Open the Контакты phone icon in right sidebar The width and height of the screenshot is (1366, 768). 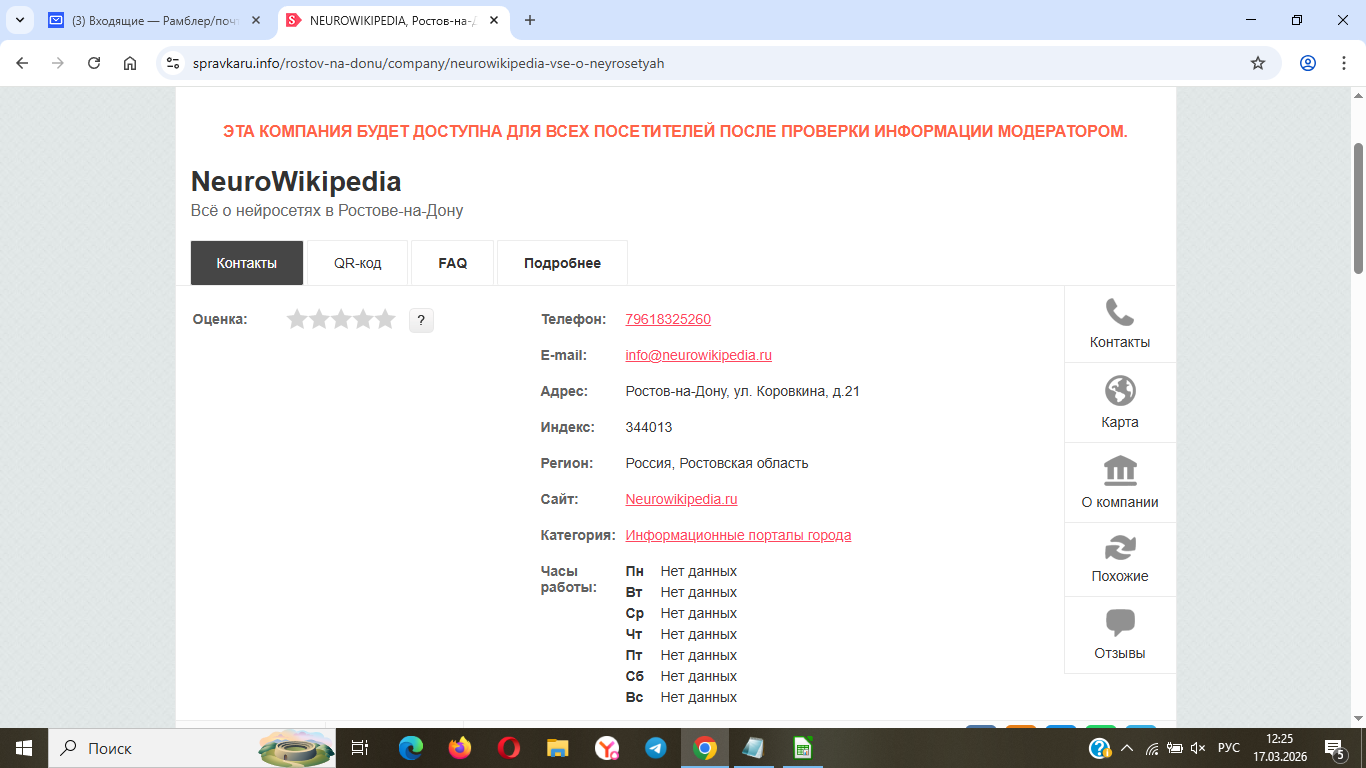point(1120,313)
